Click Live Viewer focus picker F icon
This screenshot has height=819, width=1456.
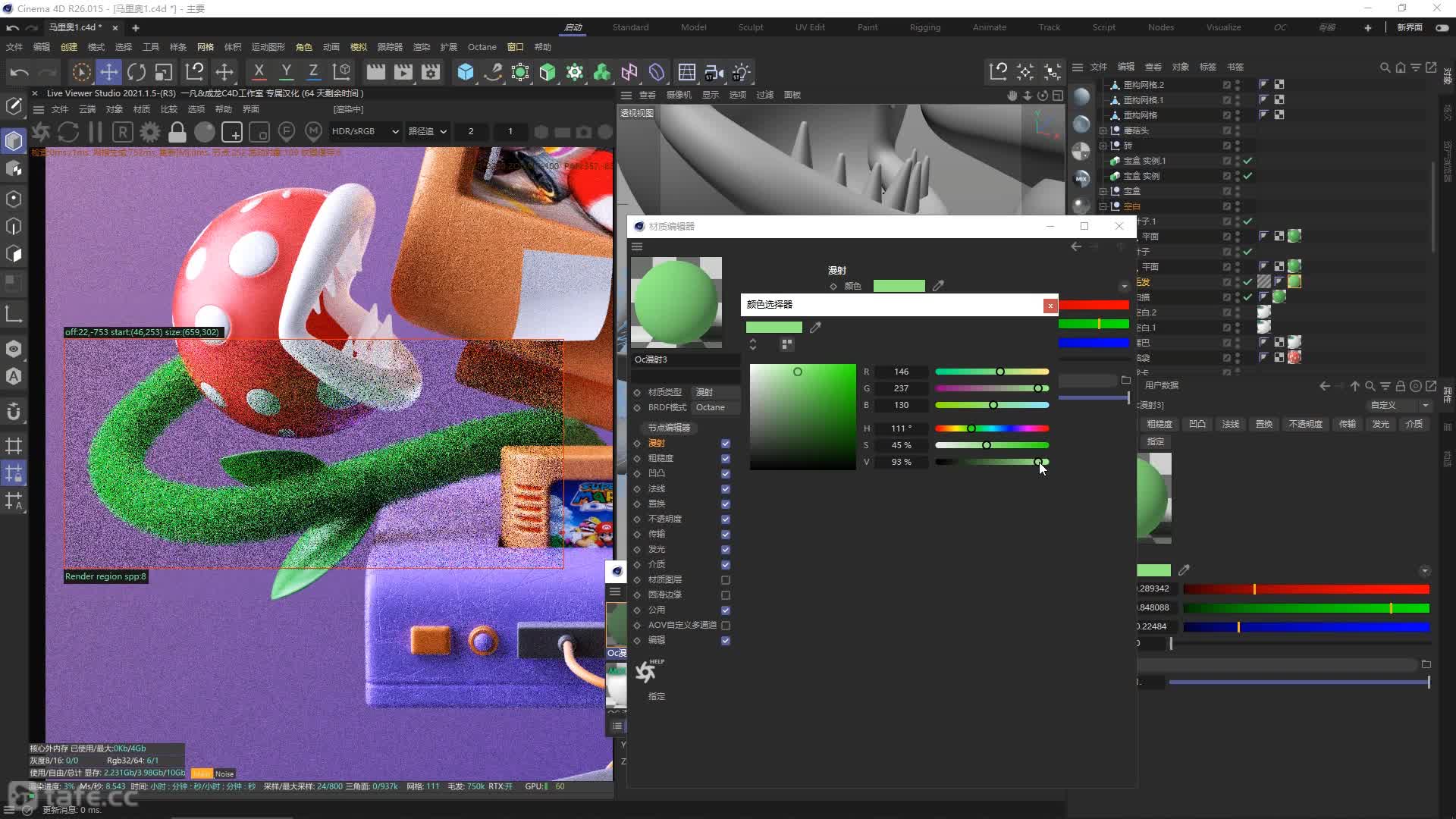(x=287, y=132)
